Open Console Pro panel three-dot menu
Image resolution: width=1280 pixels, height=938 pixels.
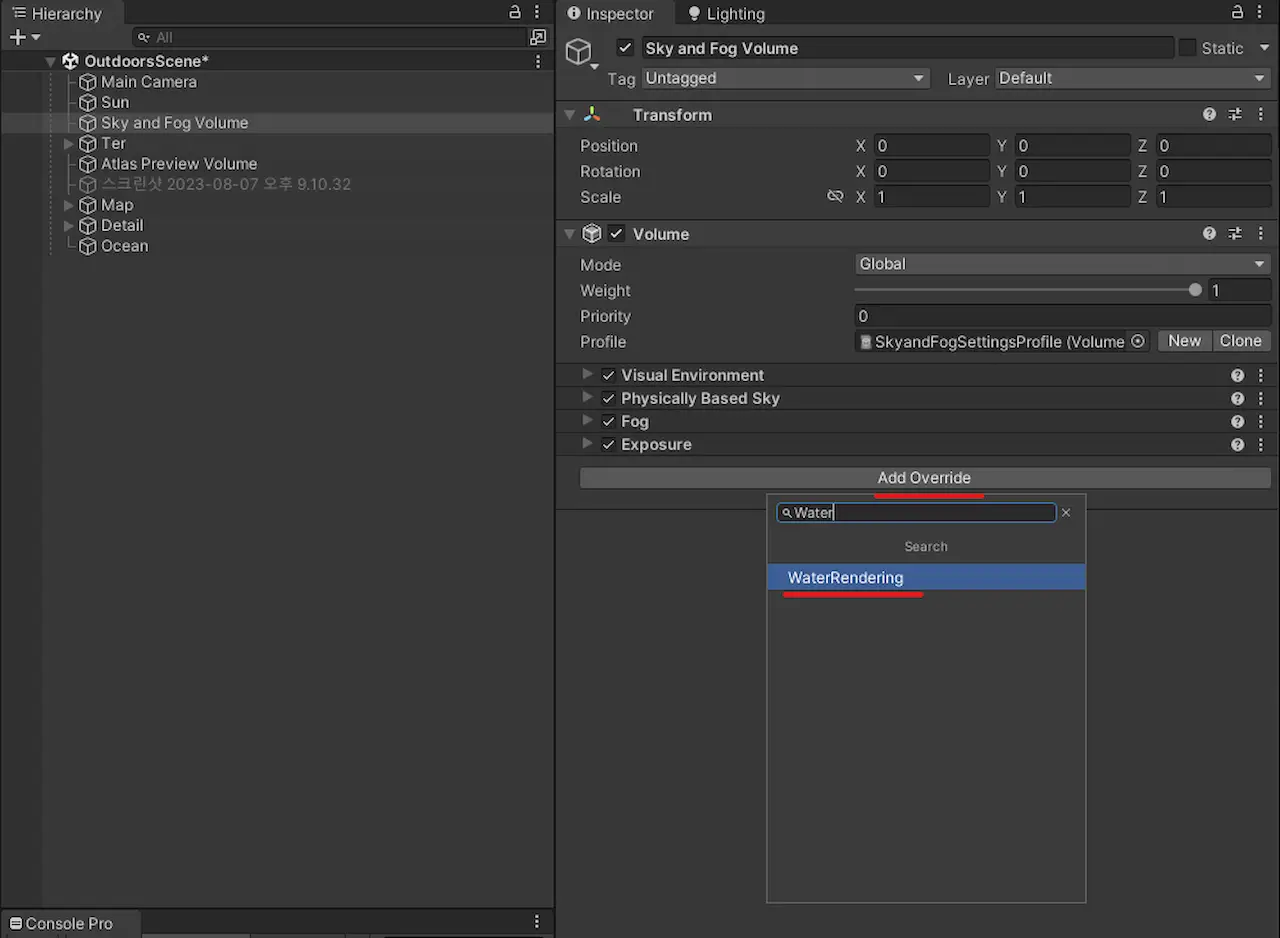pos(538,922)
